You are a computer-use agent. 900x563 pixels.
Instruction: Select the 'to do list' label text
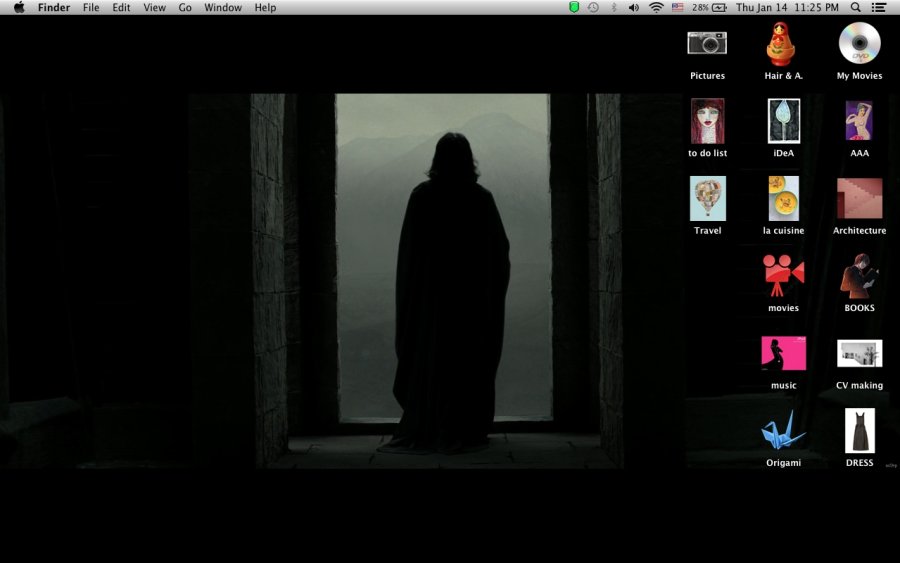pos(707,153)
